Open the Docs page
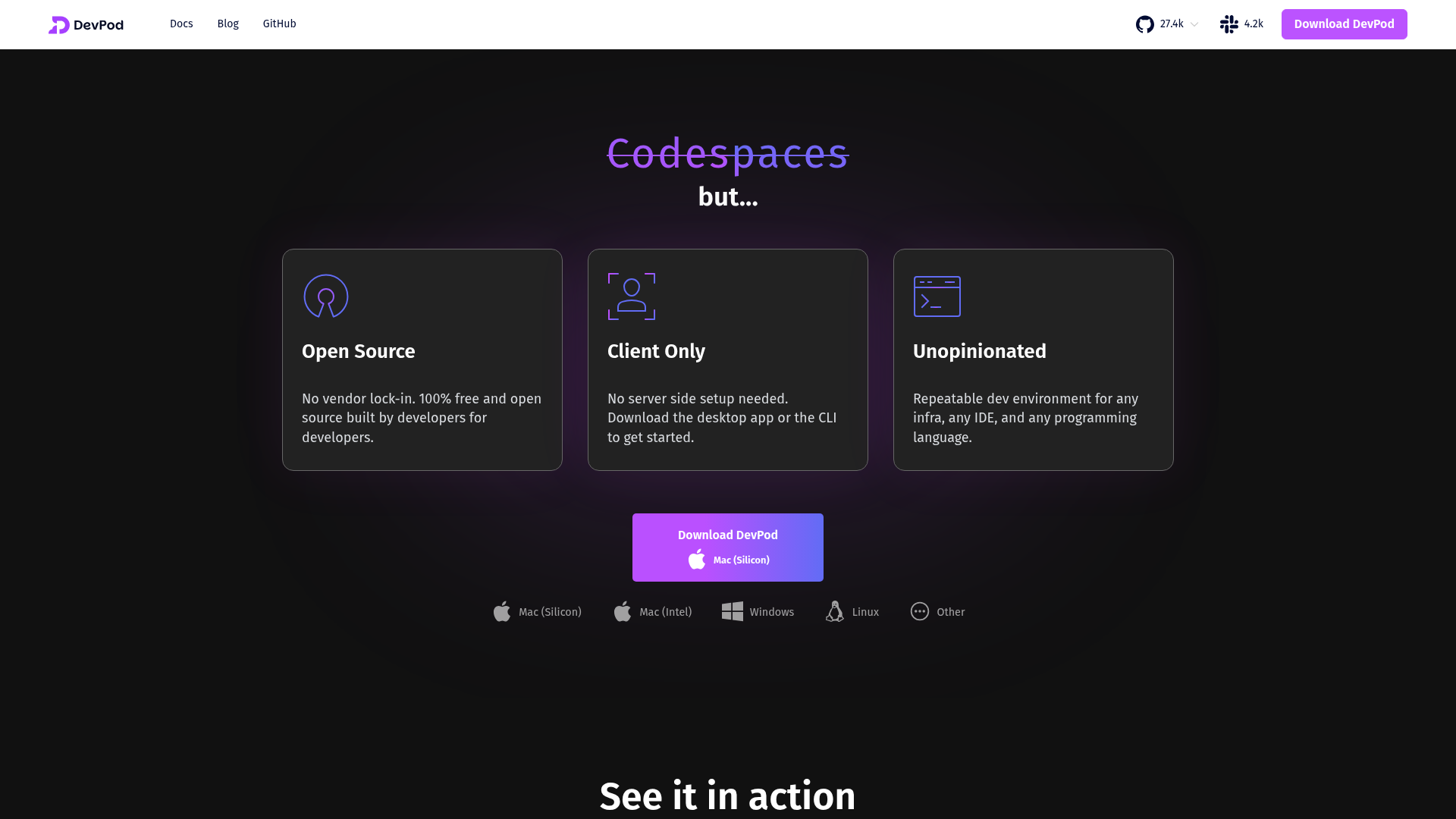The image size is (1456, 819). (181, 24)
